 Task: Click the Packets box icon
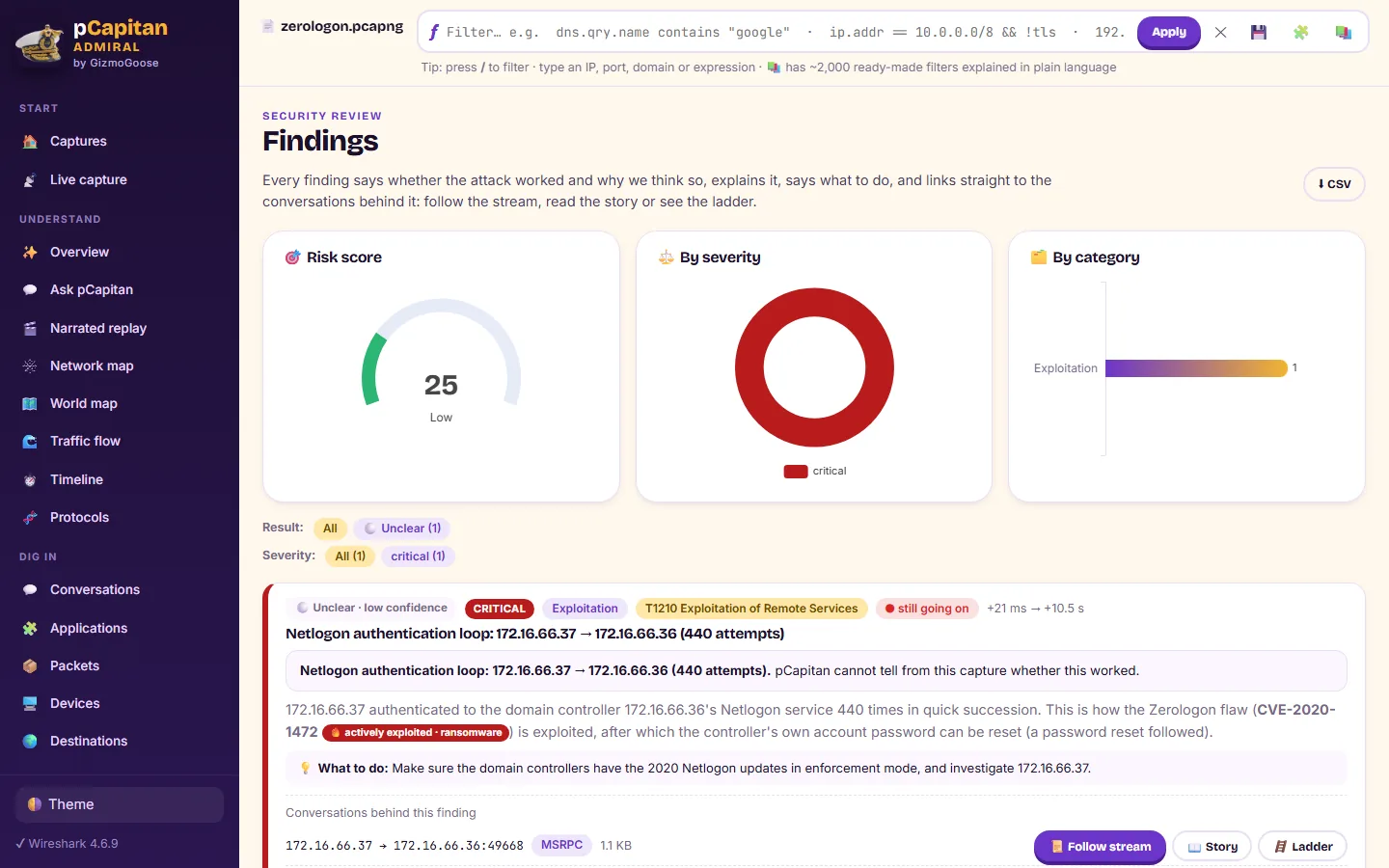pos(30,665)
